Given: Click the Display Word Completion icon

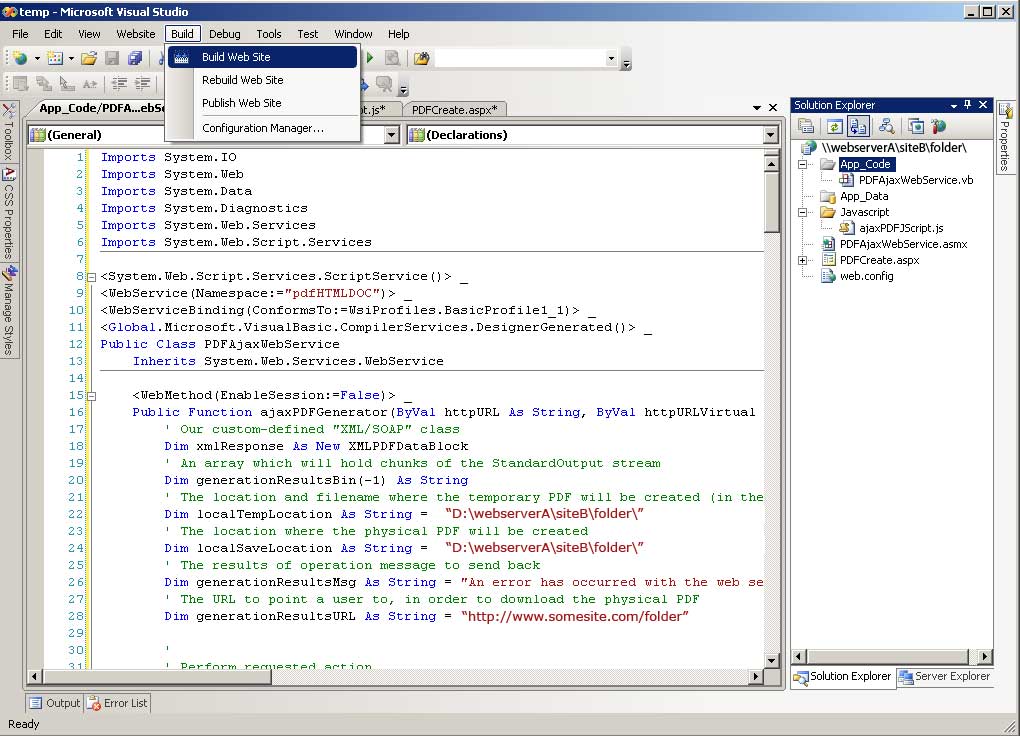Looking at the screenshot, I should (90, 83).
